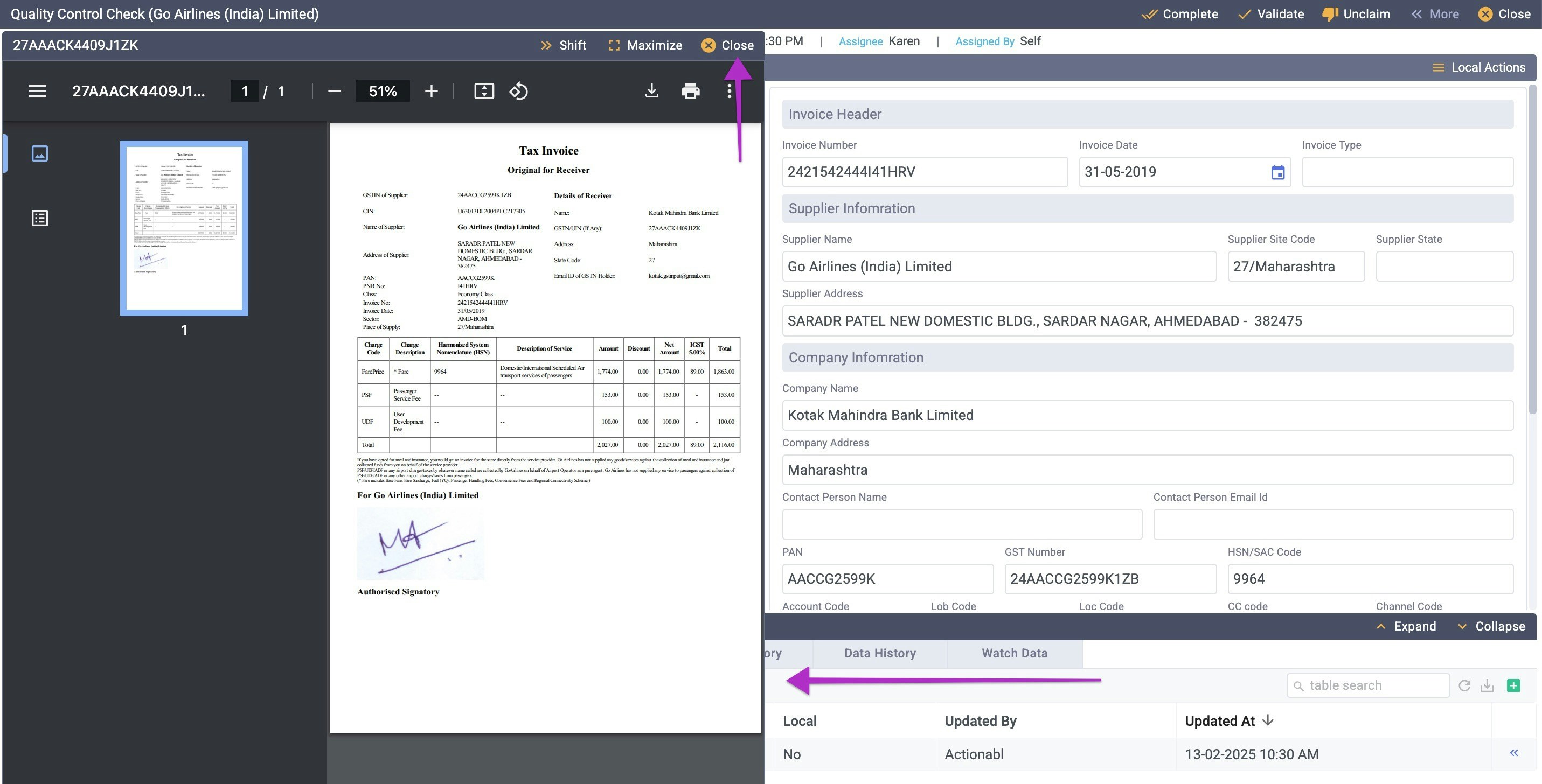
Task: Click the PDF zoom in plus icon
Action: tap(431, 91)
